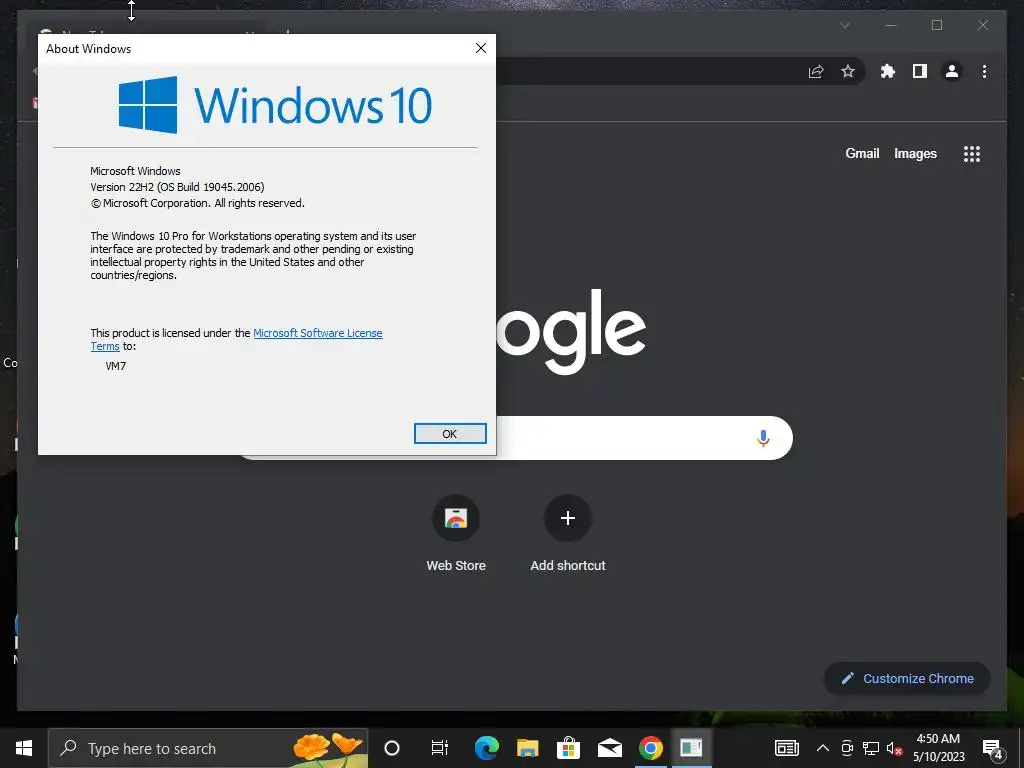Click OK in About Windows dialog

pyautogui.click(x=450, y=434)
